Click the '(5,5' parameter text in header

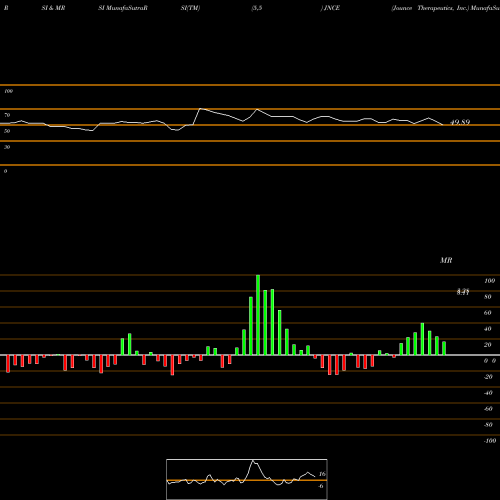[257, 8]
